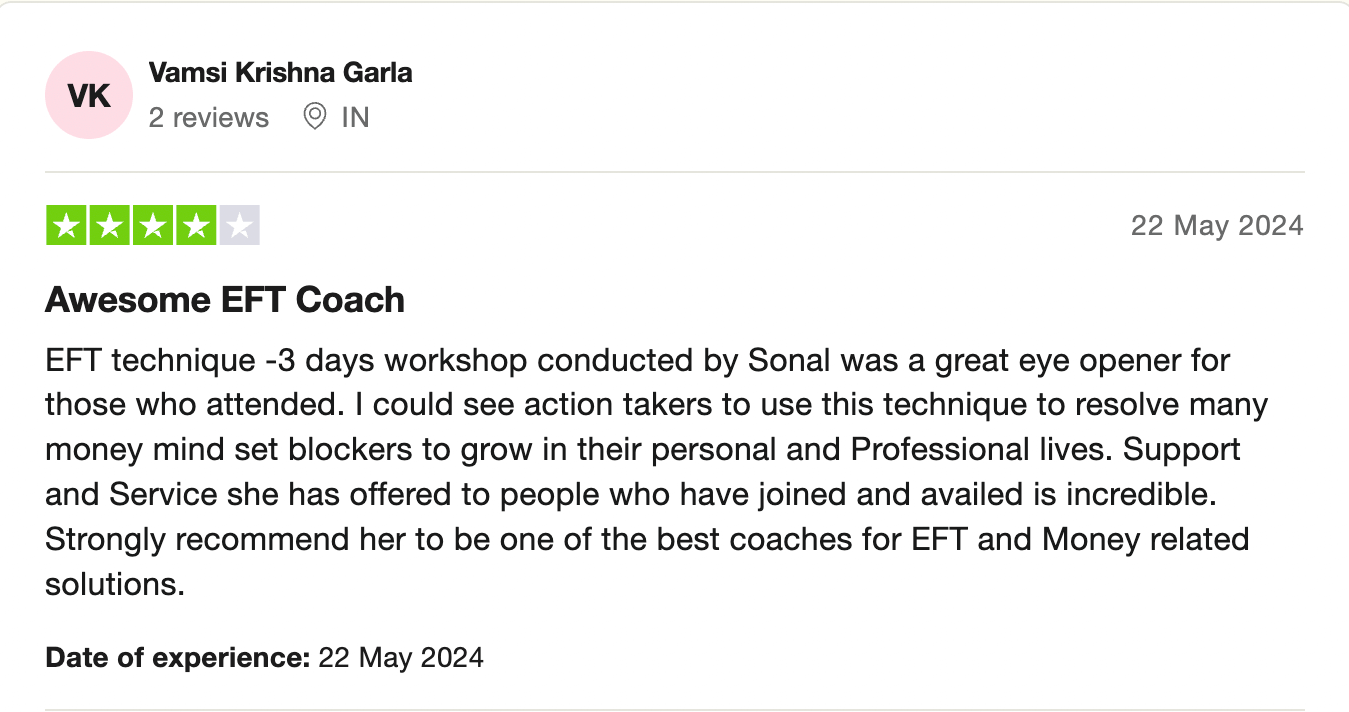Click the word 'solutions.' ending the review
This screenshot has height=712, width=1349.
coord(115,585)
